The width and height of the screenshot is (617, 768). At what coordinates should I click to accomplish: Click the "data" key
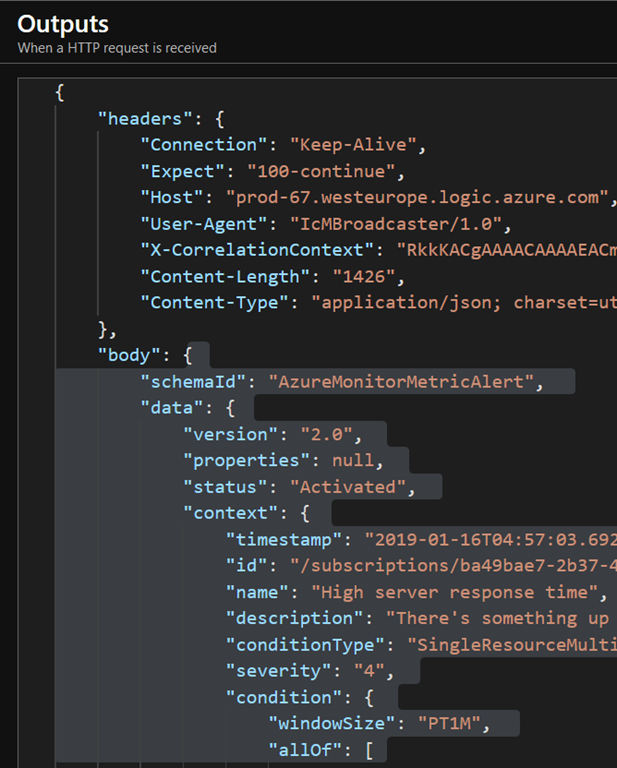point(171,408)
